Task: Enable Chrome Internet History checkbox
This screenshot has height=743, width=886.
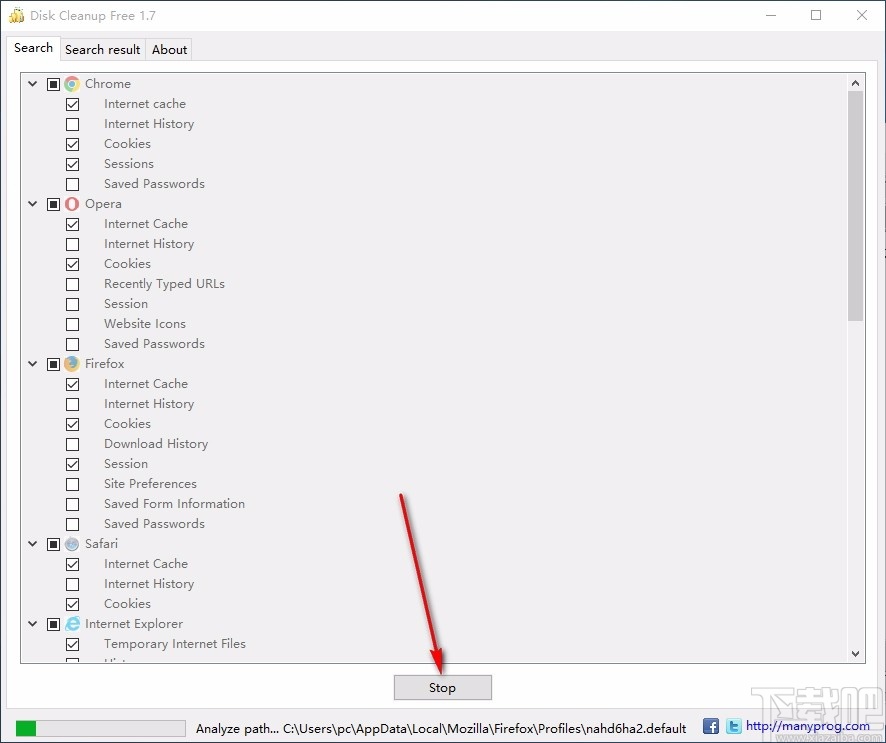Action: pyautogui.click(x=72, y=124)
